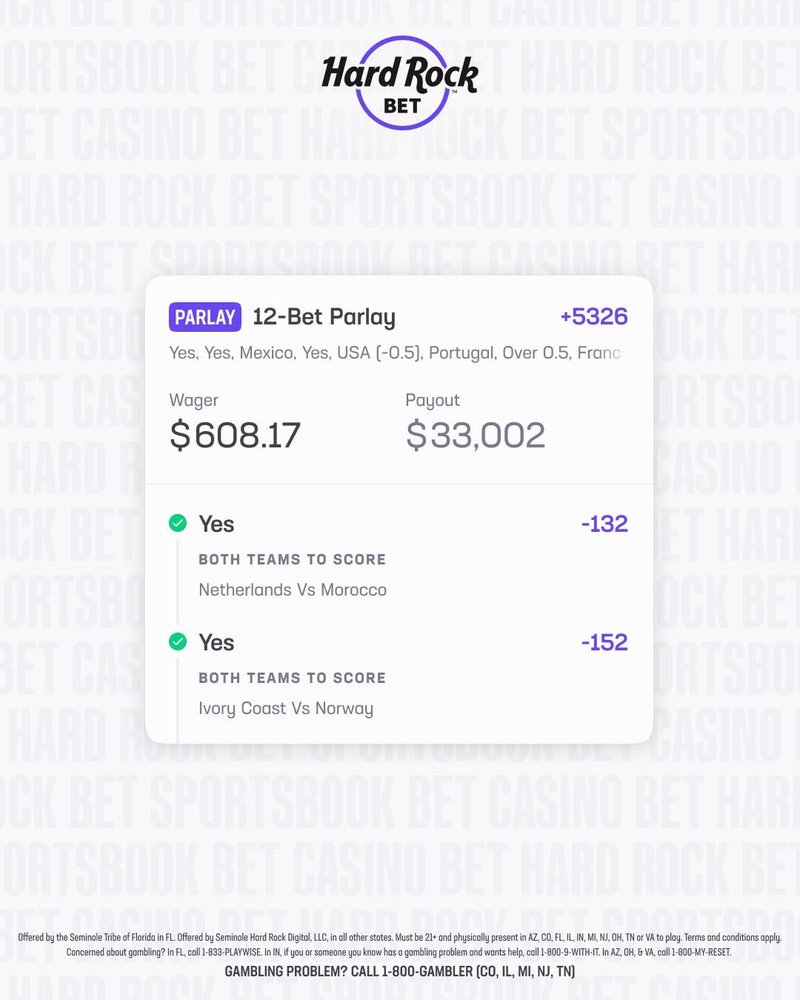Image resolution: width=800 pixels, height=1000 pixels.
Task: Open the 12-Bet Parlay title
Action: click(x=324, y=317)
